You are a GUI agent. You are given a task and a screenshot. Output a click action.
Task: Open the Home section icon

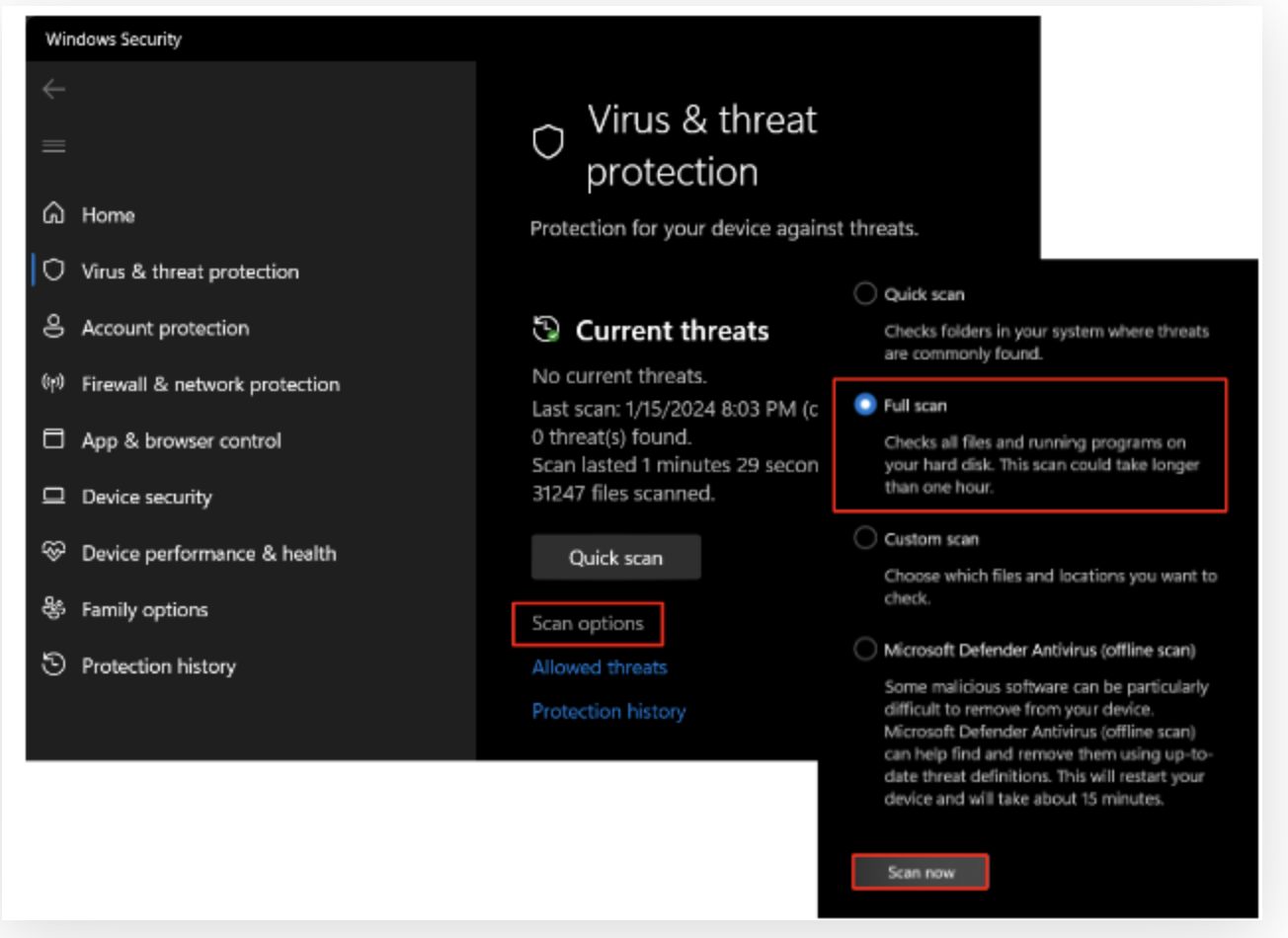[53, 214]
